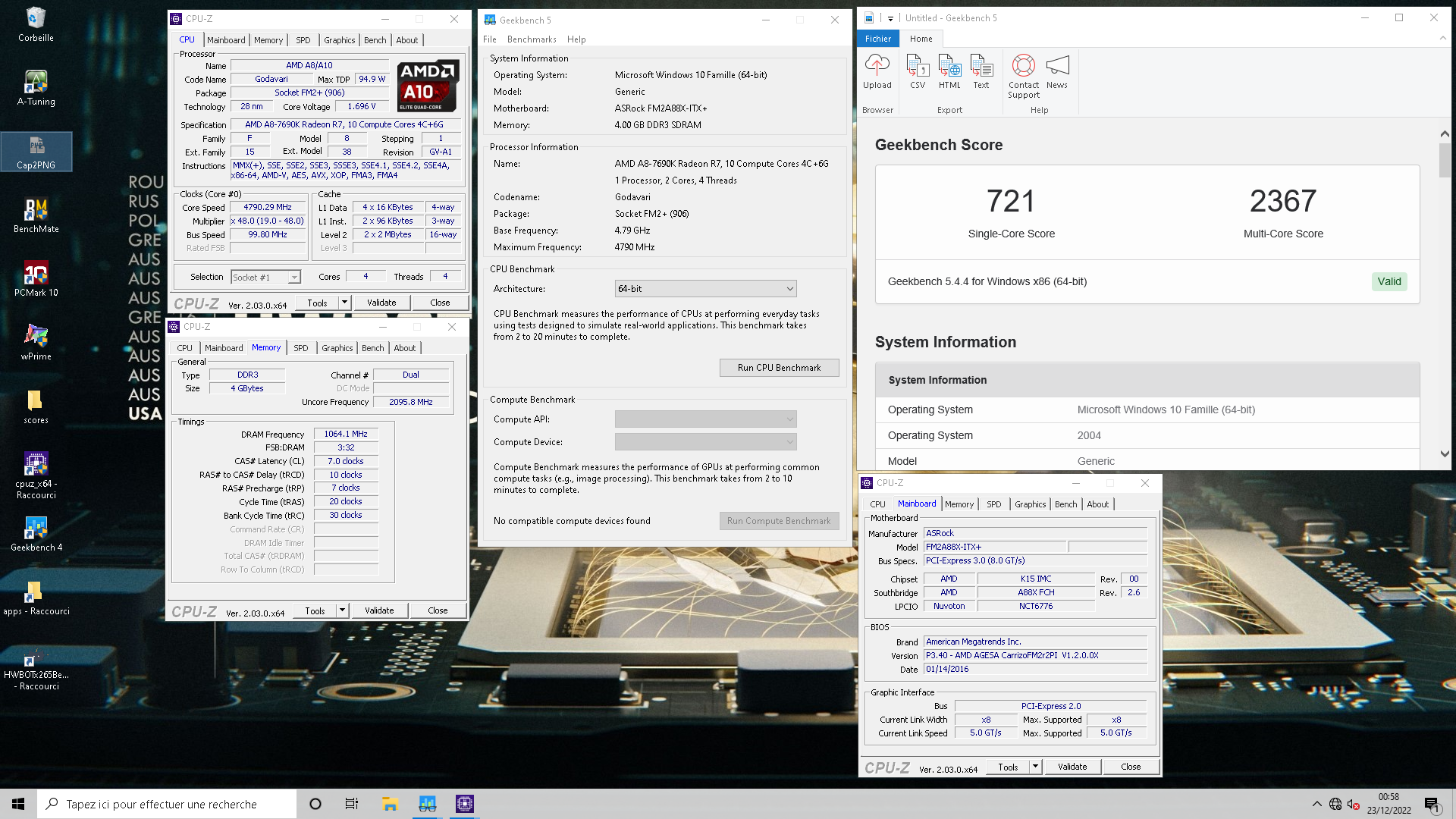Screen dimensions: 1456x819
Task: Click the network globe tray icon
Action: [x=1335, y=804]
